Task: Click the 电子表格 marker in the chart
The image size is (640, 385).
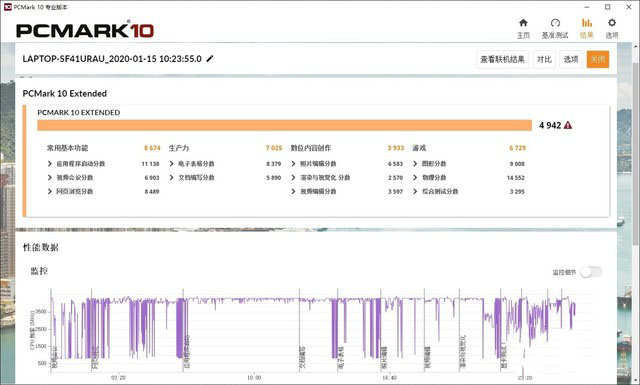Action: [x=341, y=358]
